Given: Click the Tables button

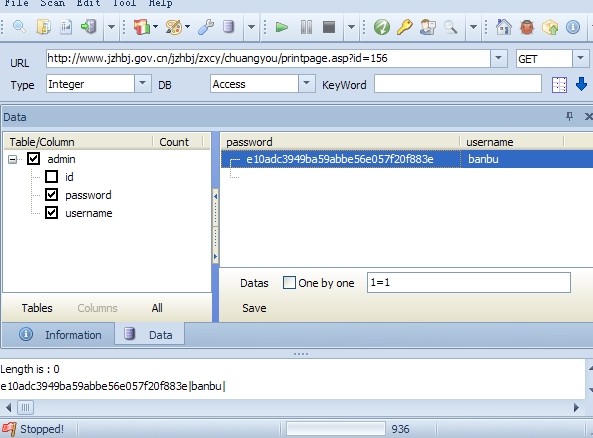Looking at the screenshot, I should pyautogui.click(x=37, y=308).
